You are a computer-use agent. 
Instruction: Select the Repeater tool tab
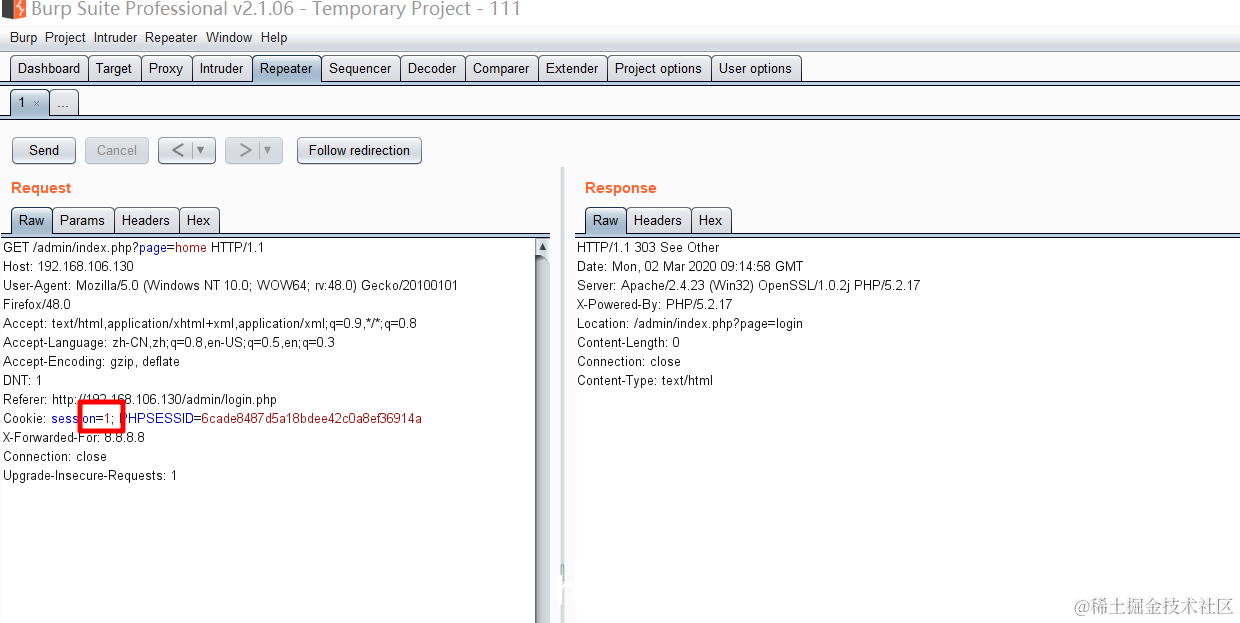pyautogui.click(x=286, y=68)
